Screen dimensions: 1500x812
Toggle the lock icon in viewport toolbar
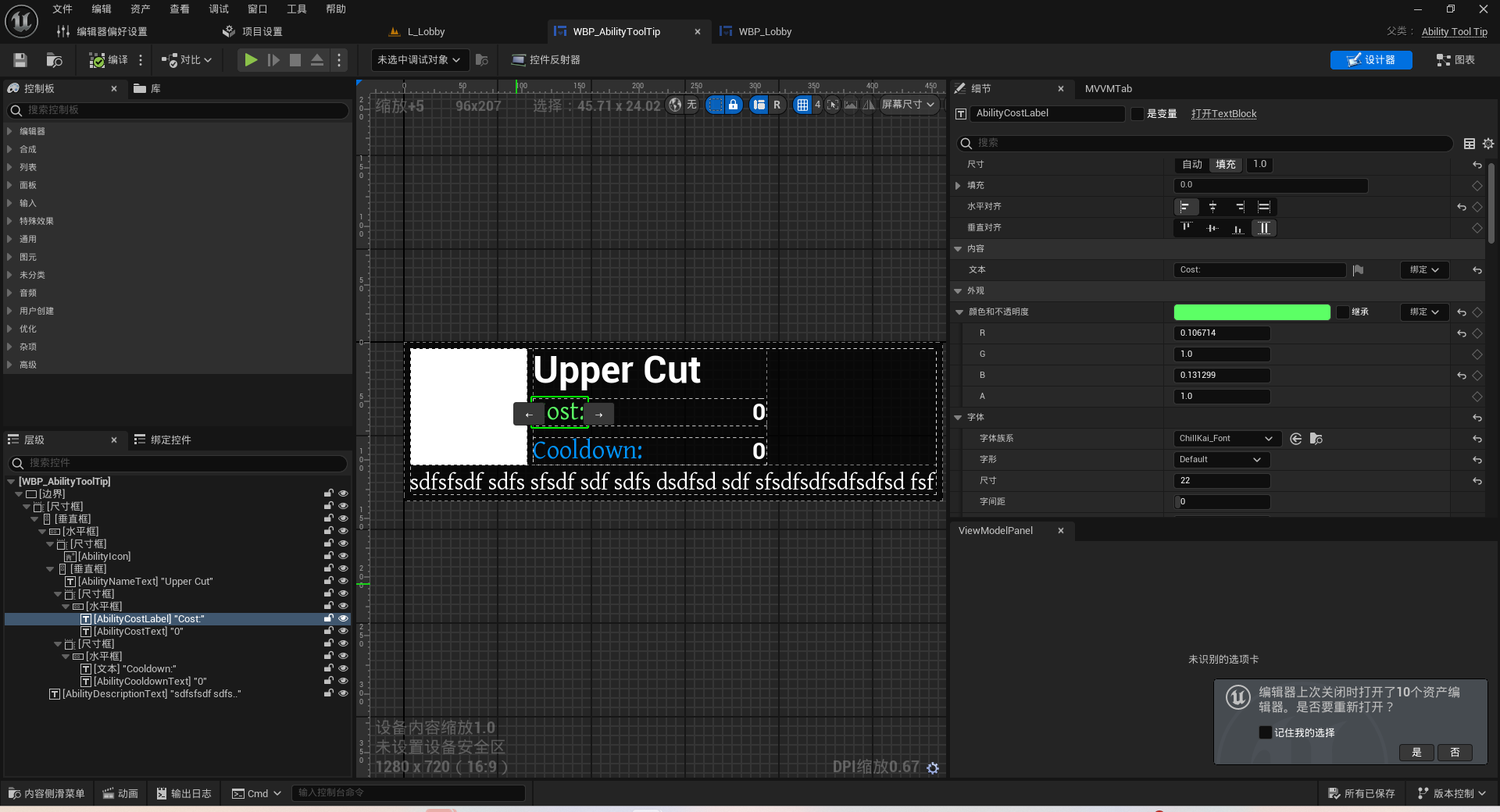[733, 105]
